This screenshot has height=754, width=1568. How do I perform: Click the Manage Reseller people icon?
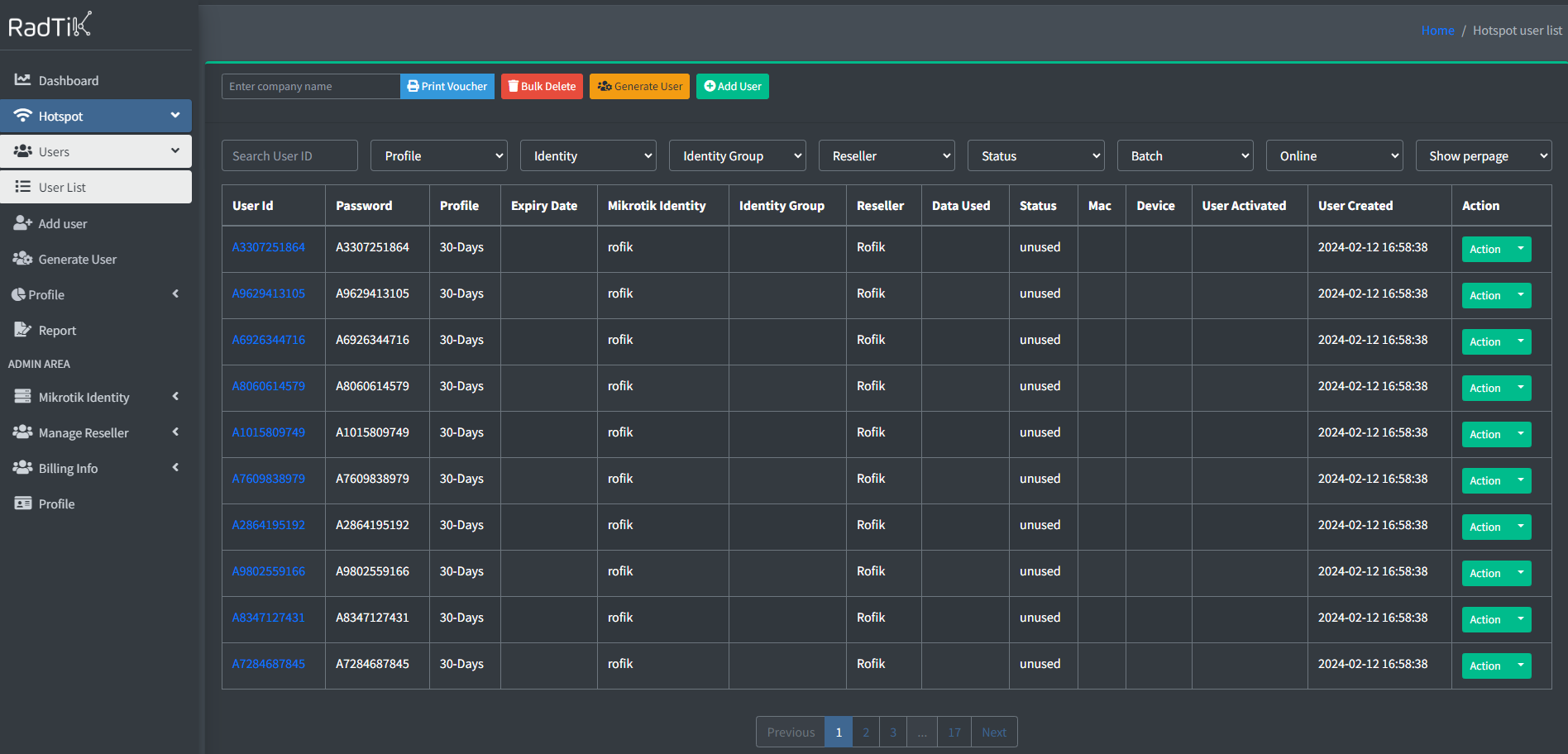tap(23, 432)
